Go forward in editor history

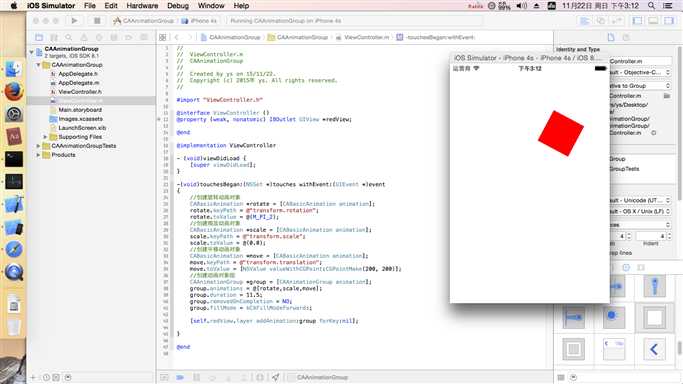click(189, 37)
